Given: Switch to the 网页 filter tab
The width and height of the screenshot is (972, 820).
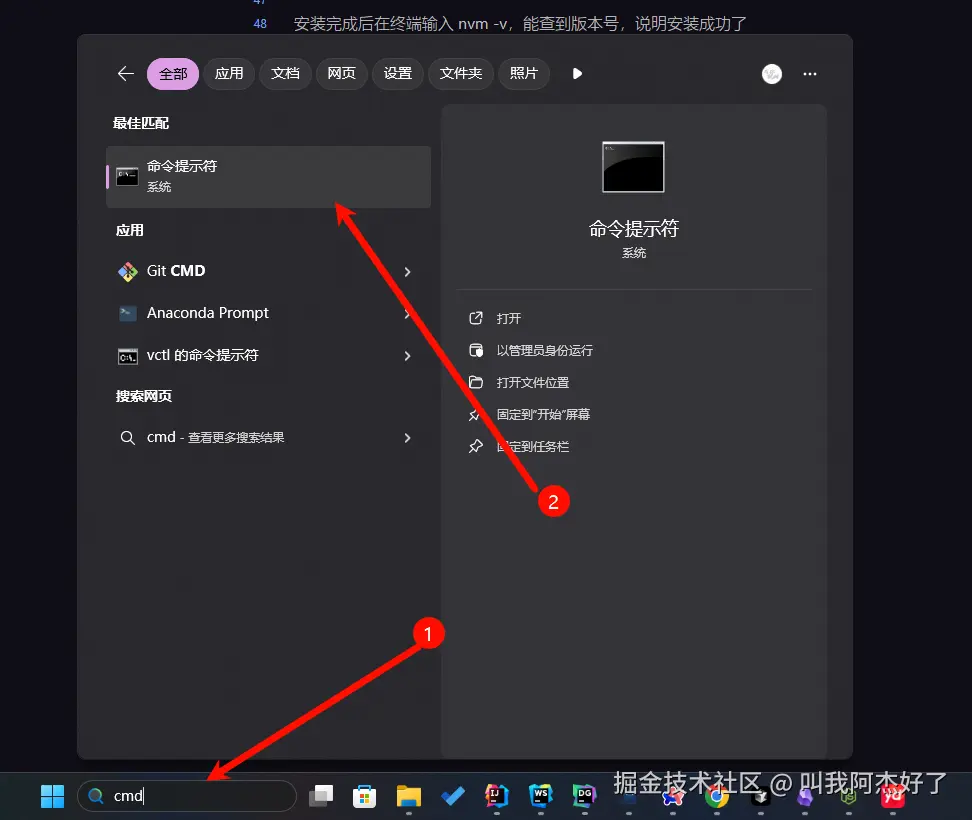Looking at the screenshot, I should click(342, 74).
